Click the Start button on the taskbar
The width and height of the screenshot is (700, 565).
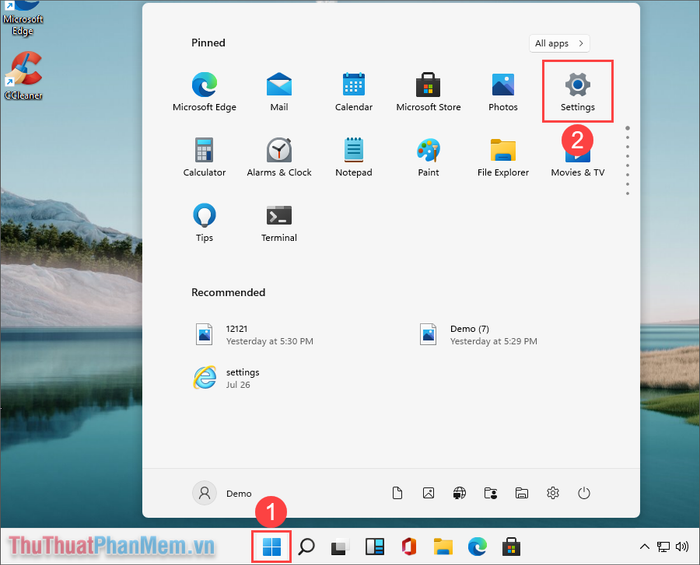(271, 547)
